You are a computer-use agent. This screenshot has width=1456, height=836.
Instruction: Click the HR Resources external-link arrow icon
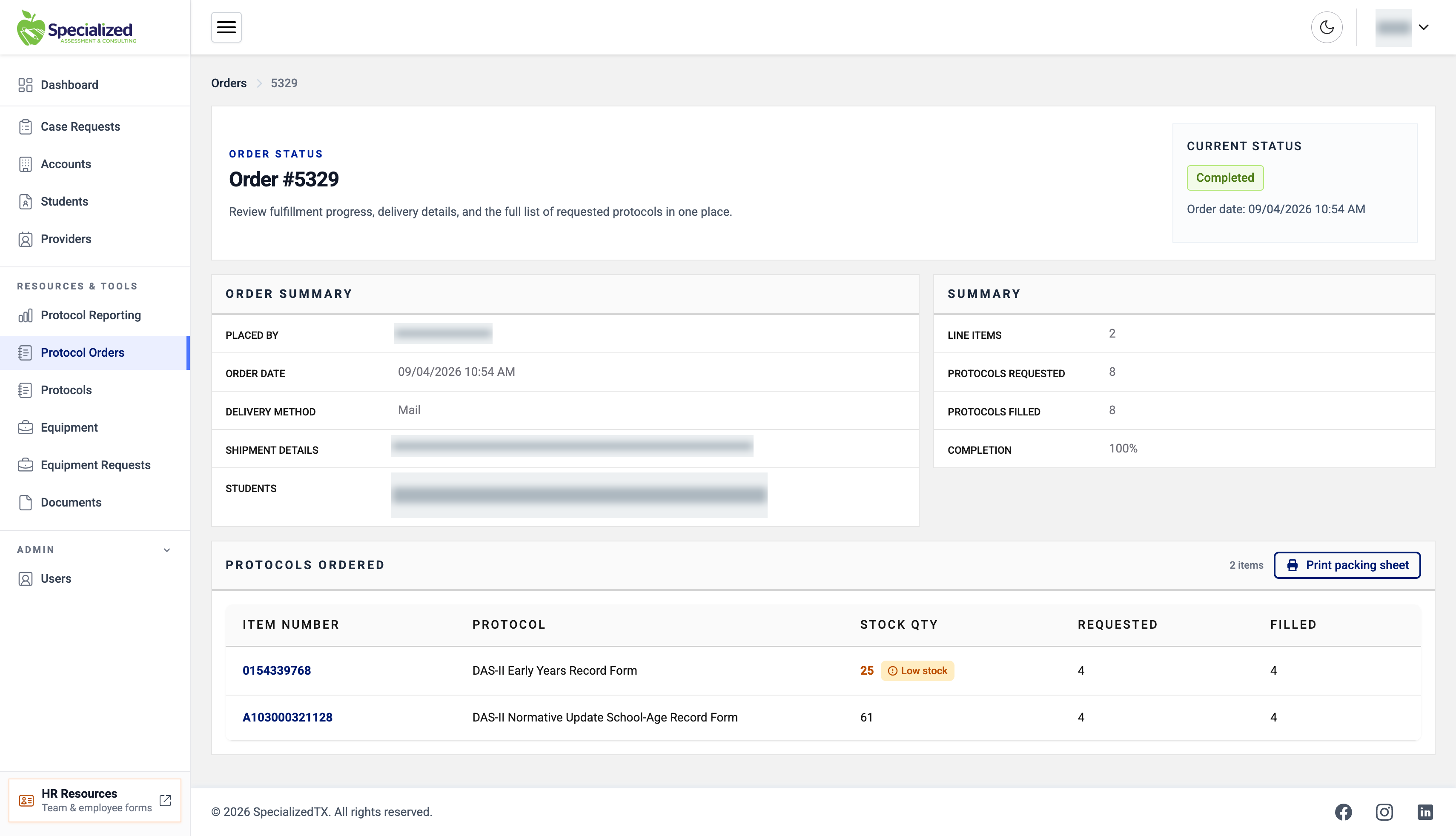click(x=165, y=800)
